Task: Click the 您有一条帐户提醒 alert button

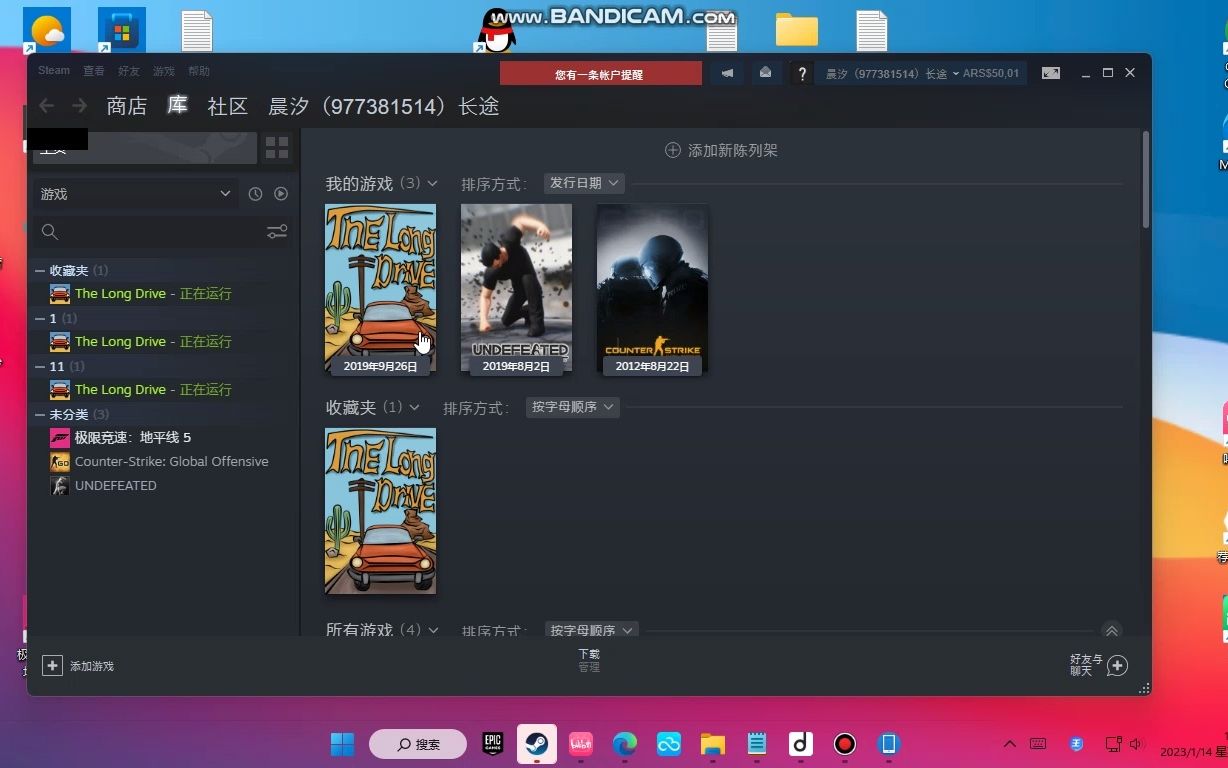Action: point(600,73)
